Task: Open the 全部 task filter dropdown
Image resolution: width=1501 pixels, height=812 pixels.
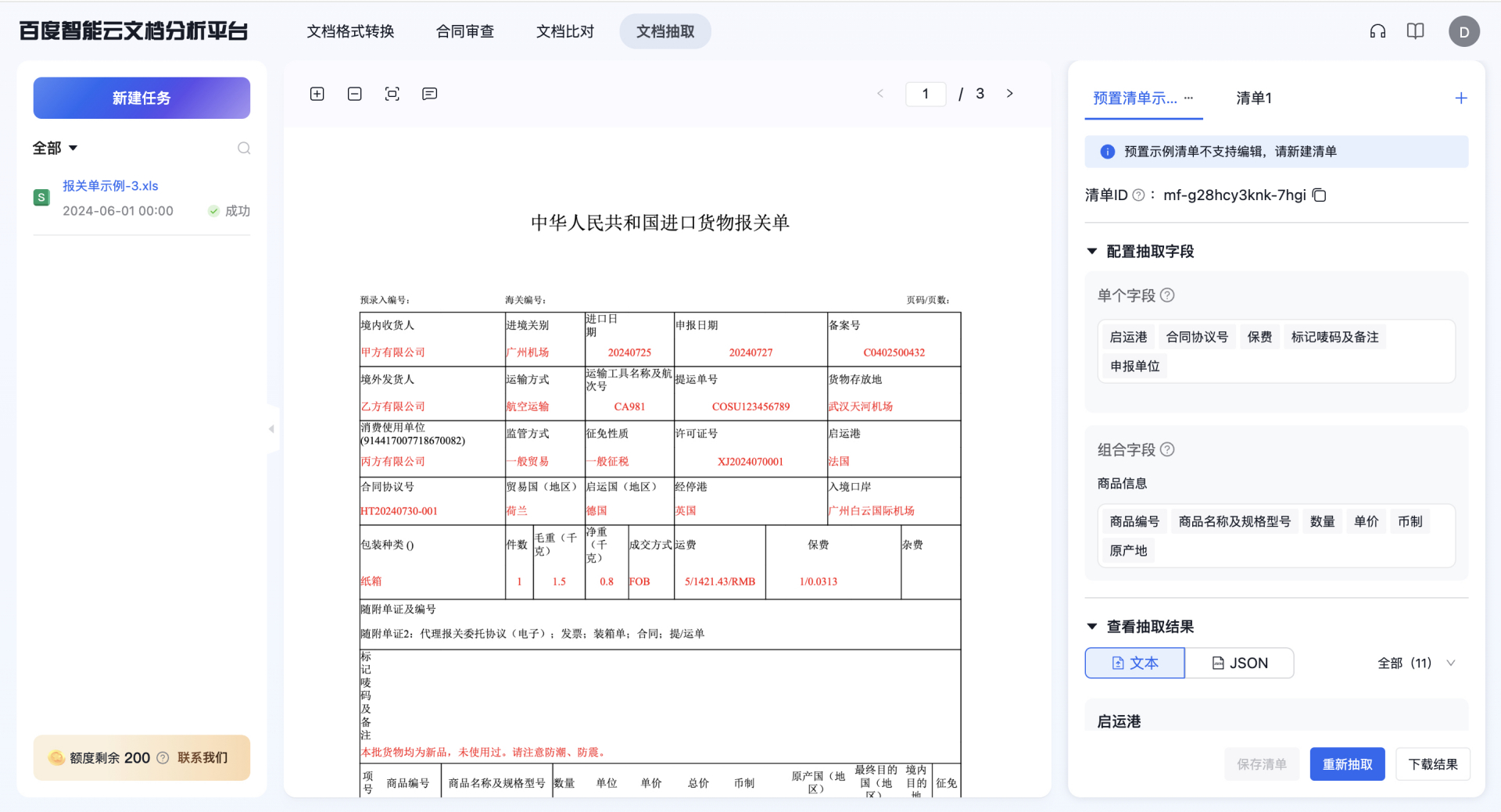Action: pyautogui.click(x=55, y=148)
